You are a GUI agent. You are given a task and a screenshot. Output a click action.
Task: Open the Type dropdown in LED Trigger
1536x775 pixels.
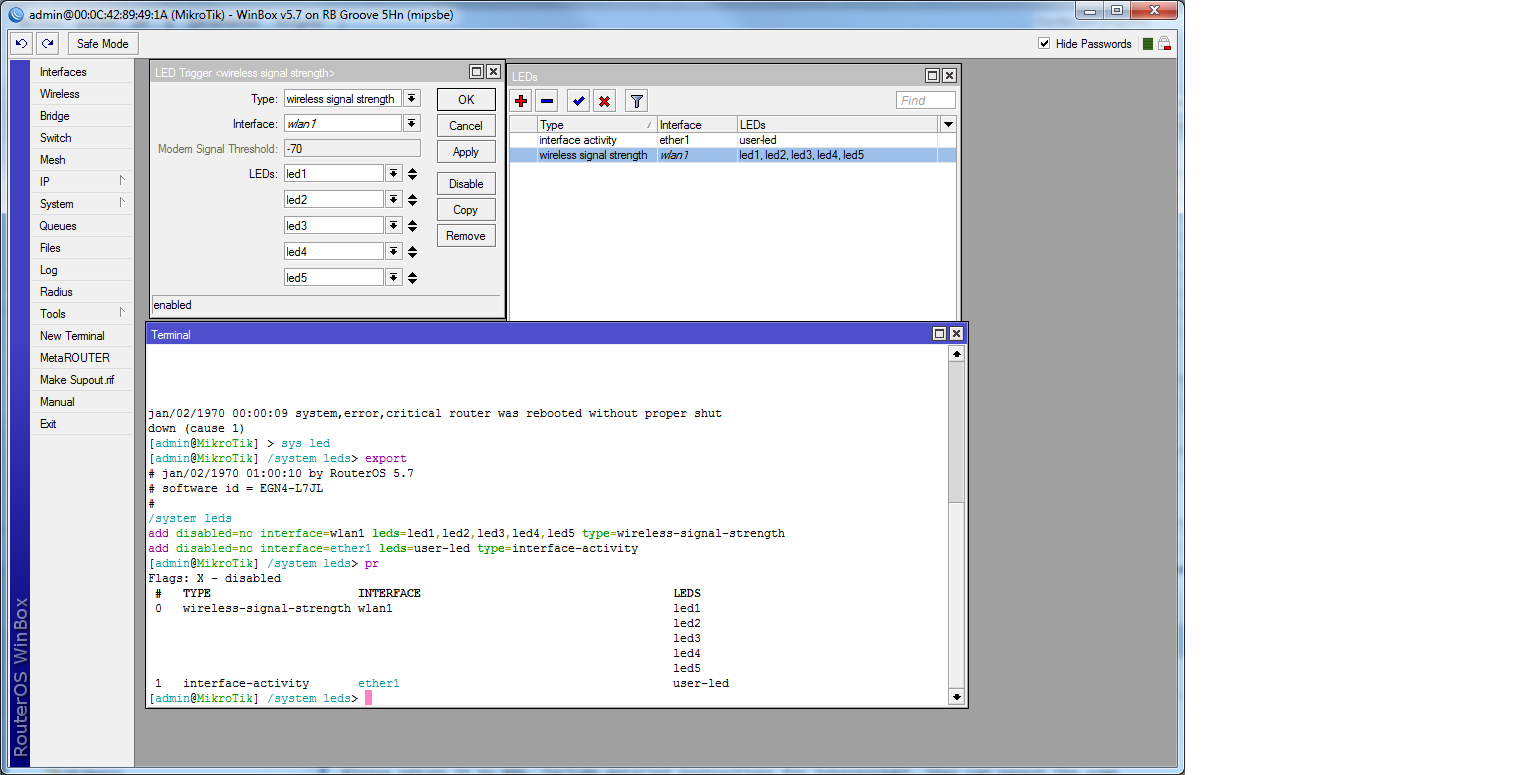412,99
